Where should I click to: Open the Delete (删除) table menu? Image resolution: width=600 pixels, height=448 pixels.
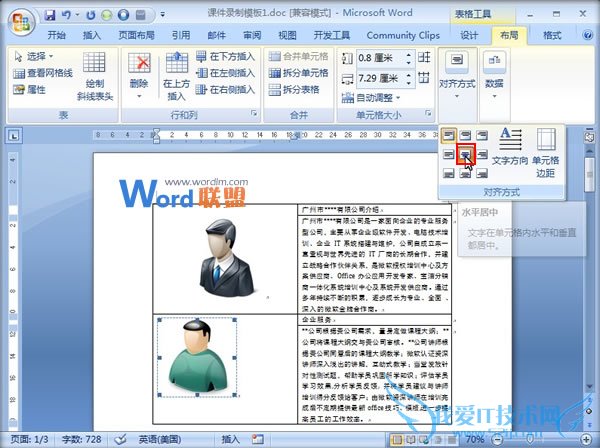tap(139, 75)
